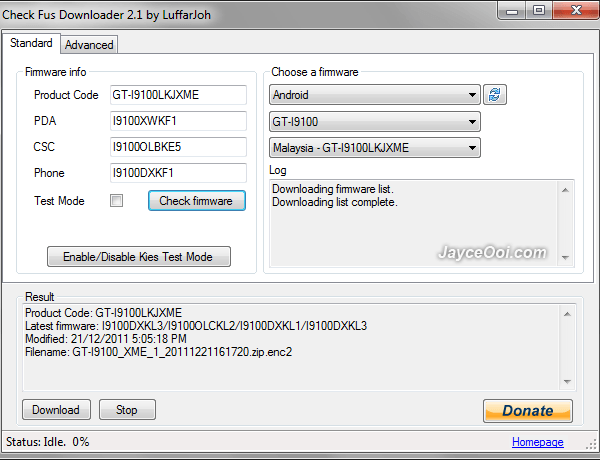Click into the CSC field
The height and width of the screenshot is (460, 600).
pos(178,147)
